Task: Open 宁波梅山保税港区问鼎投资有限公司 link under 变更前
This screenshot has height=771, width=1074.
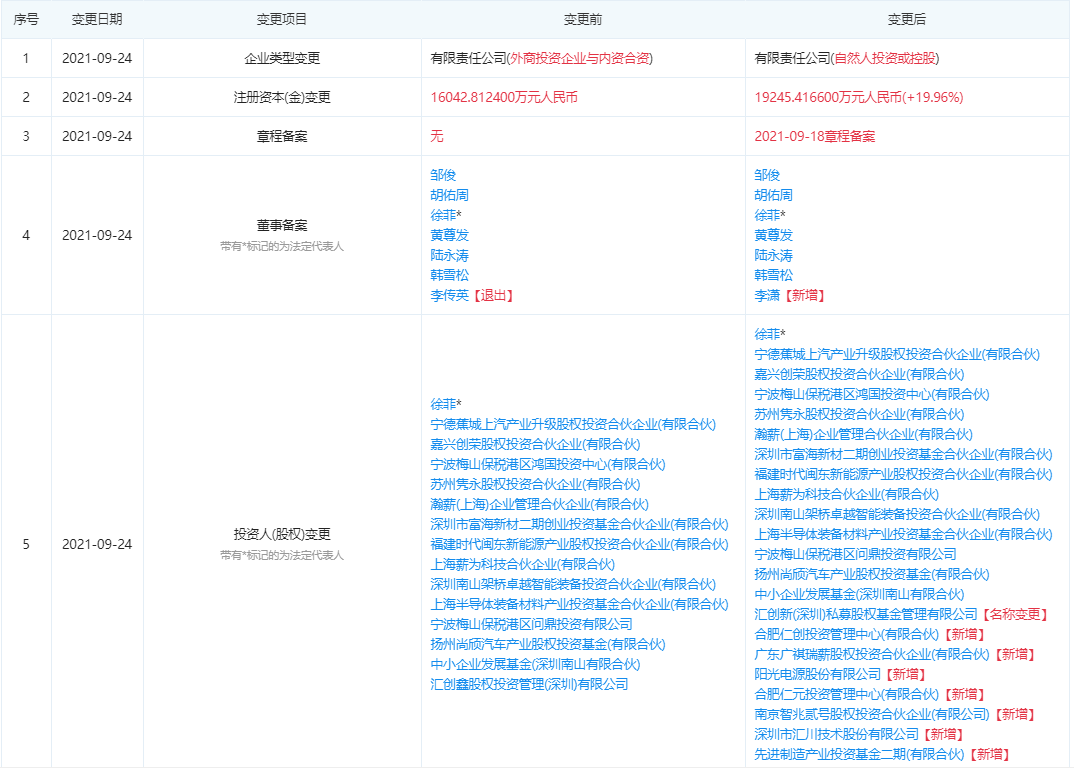Action: click(531, 624)
